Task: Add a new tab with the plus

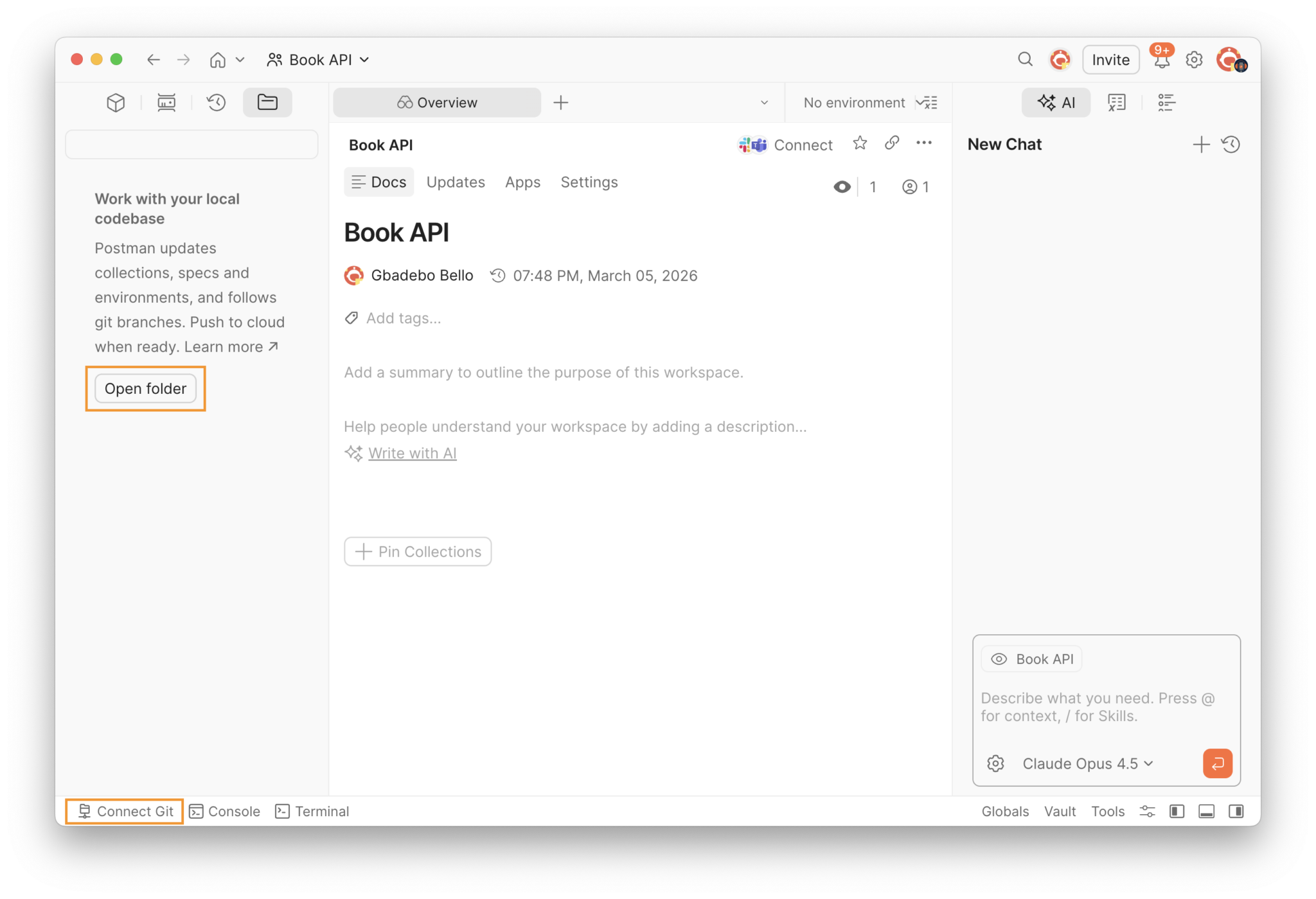Action: (561, 103)
